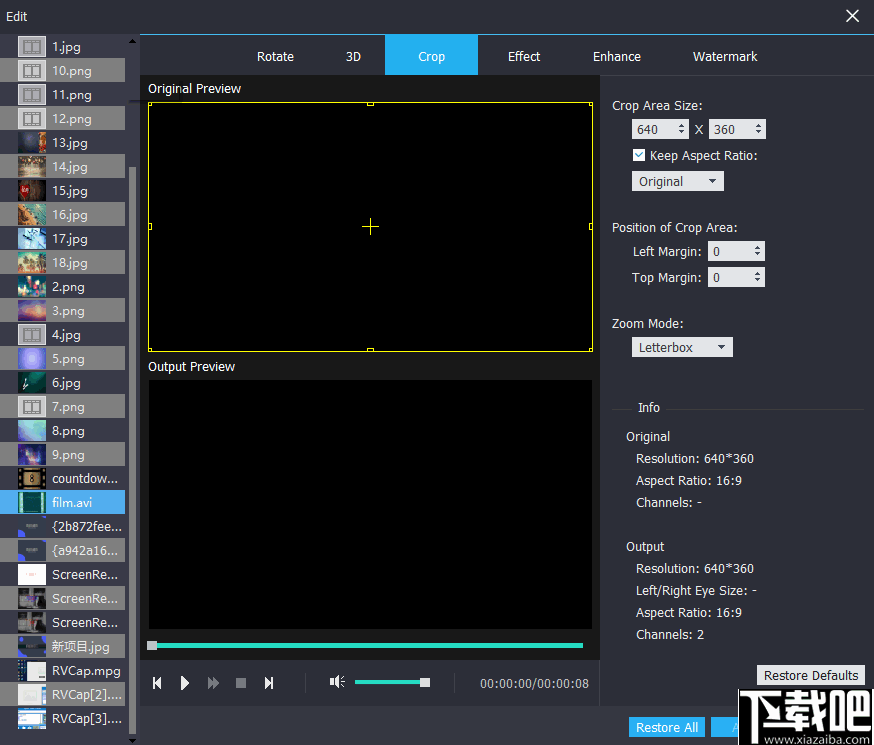
Task: Uncheck Keep Aspect Ratio
Action: click(639, 155)
